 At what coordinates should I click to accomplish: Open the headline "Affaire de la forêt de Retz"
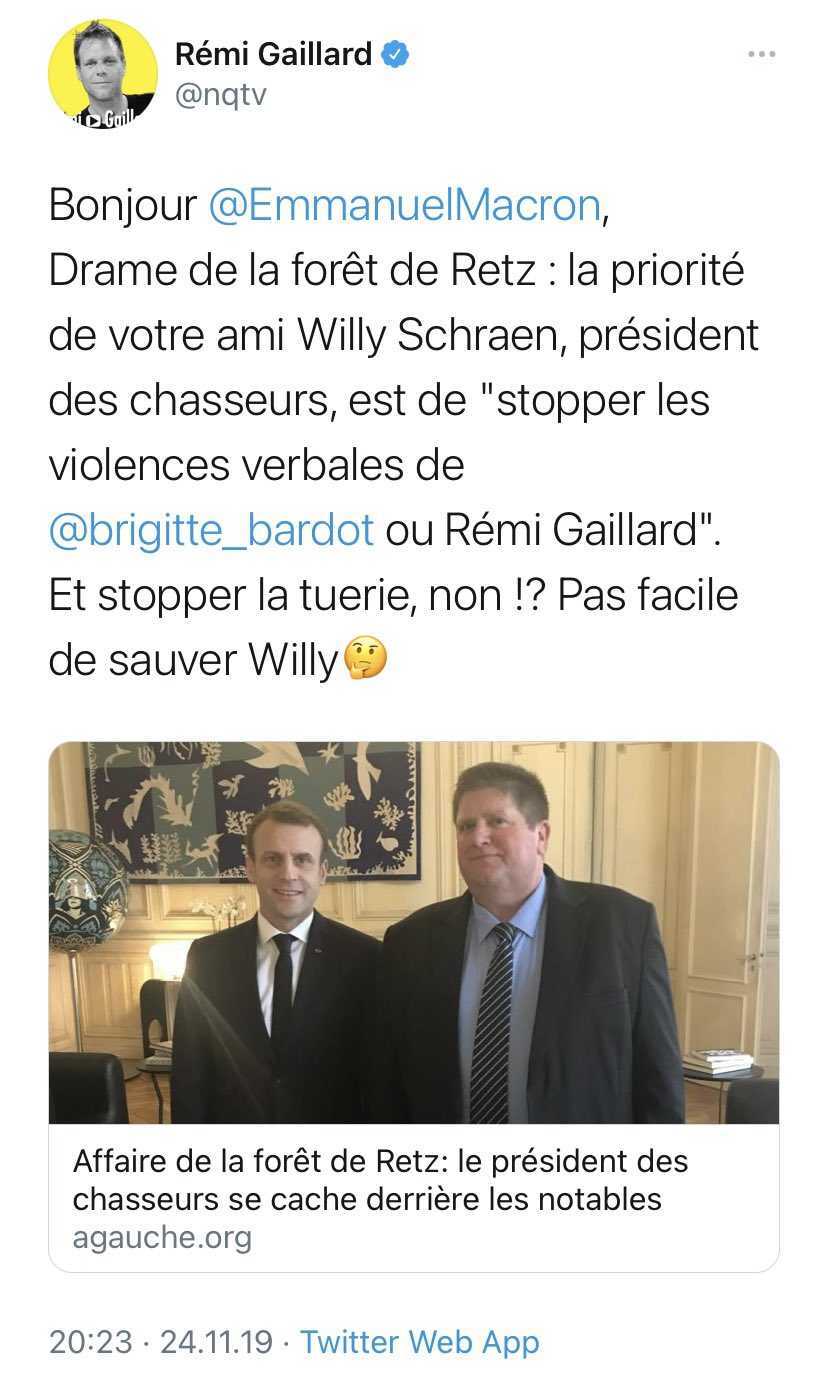click(x=259, y=1161)
